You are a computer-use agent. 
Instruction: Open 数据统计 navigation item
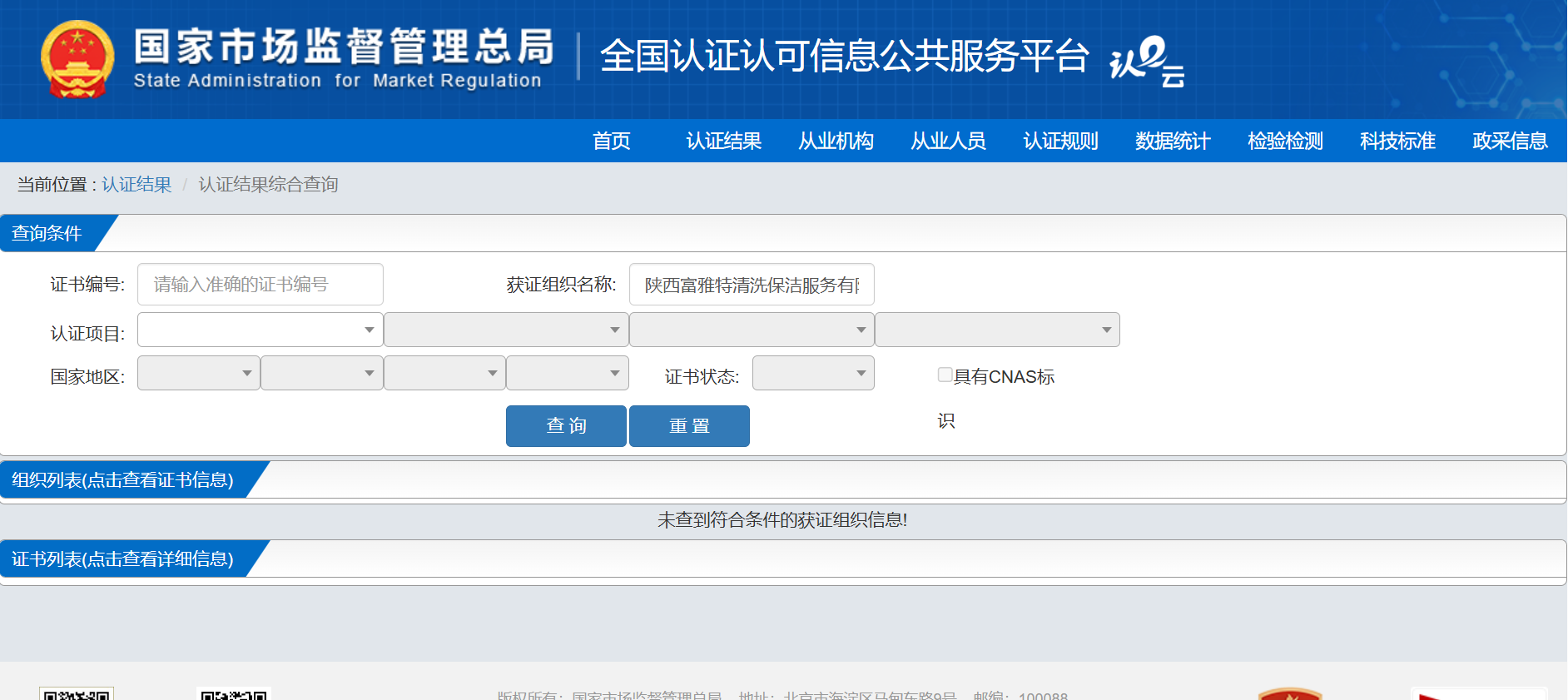click(x=1174, y=141)
